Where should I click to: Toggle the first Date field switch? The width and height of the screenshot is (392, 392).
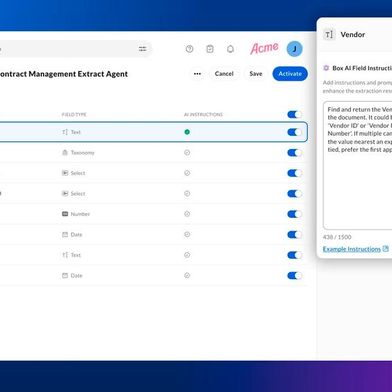(294, 235)
